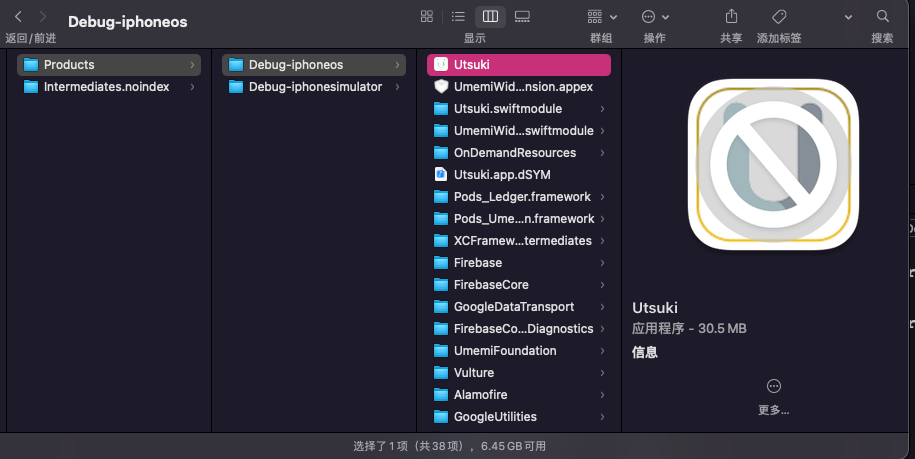Viewport: 915px width, 459px height.
Task: Switch to list view
Action: (458, 16)
